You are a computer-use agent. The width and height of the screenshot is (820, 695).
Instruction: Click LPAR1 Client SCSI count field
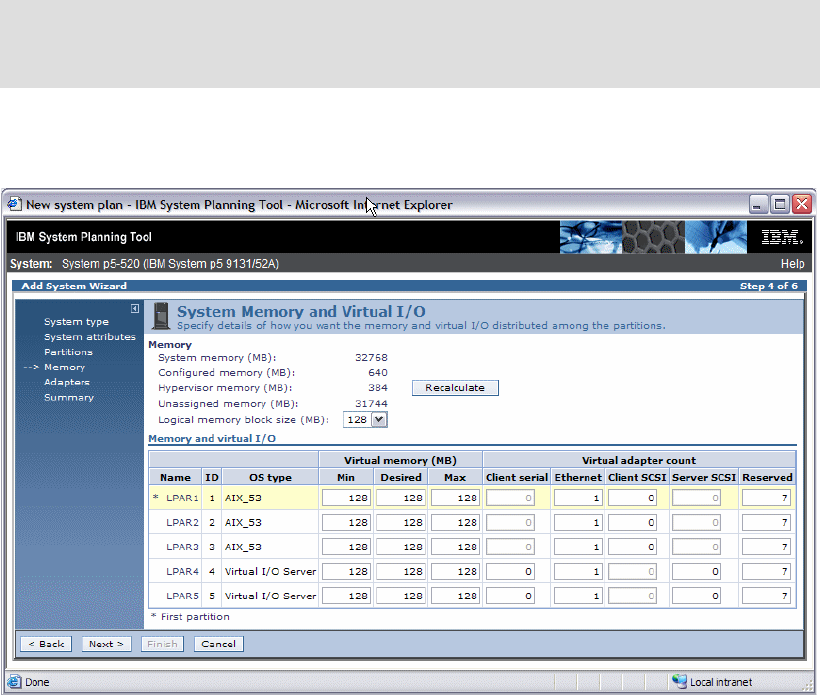632,498
